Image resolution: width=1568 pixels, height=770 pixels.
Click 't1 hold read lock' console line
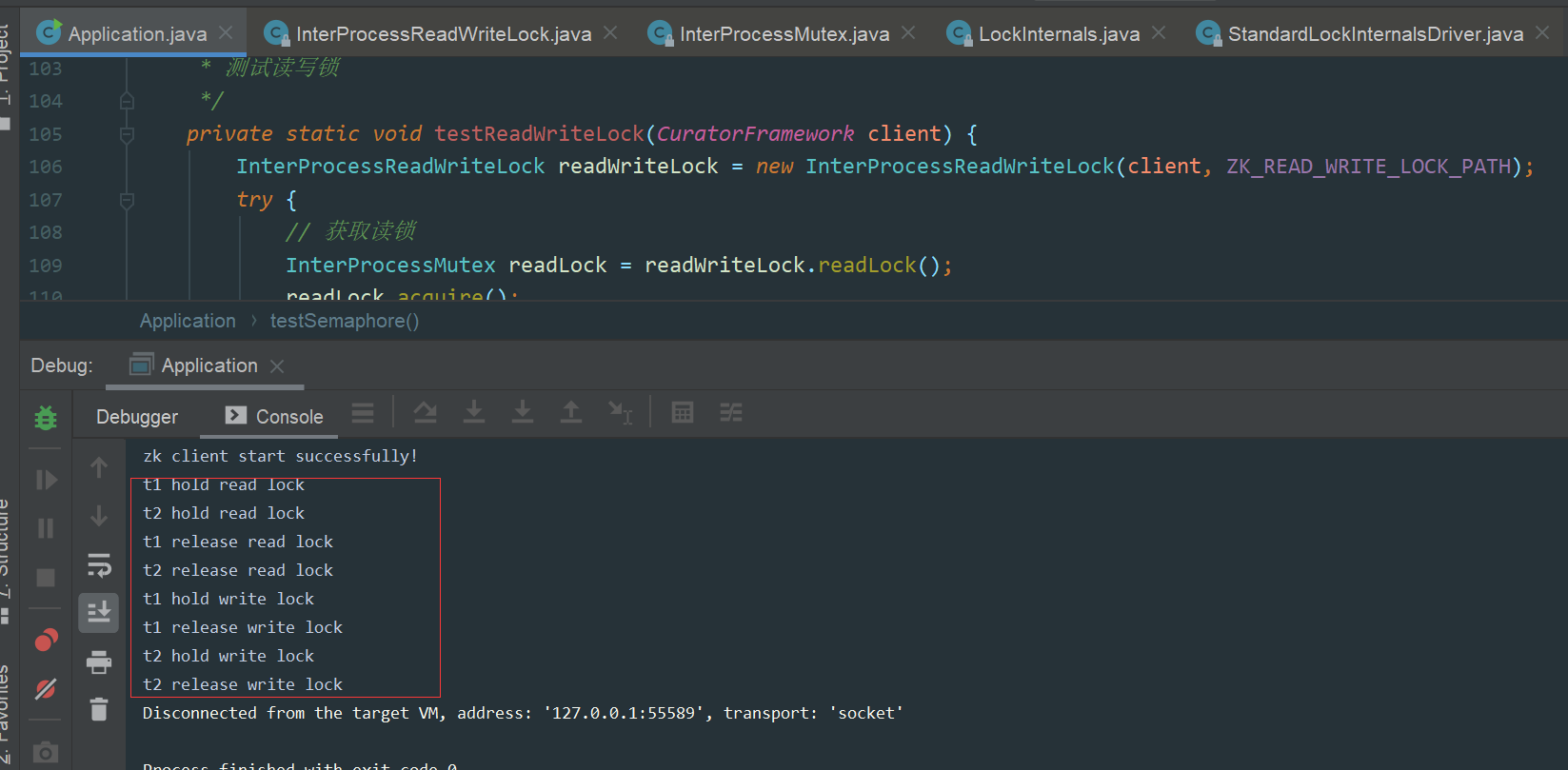click(224, 484)
